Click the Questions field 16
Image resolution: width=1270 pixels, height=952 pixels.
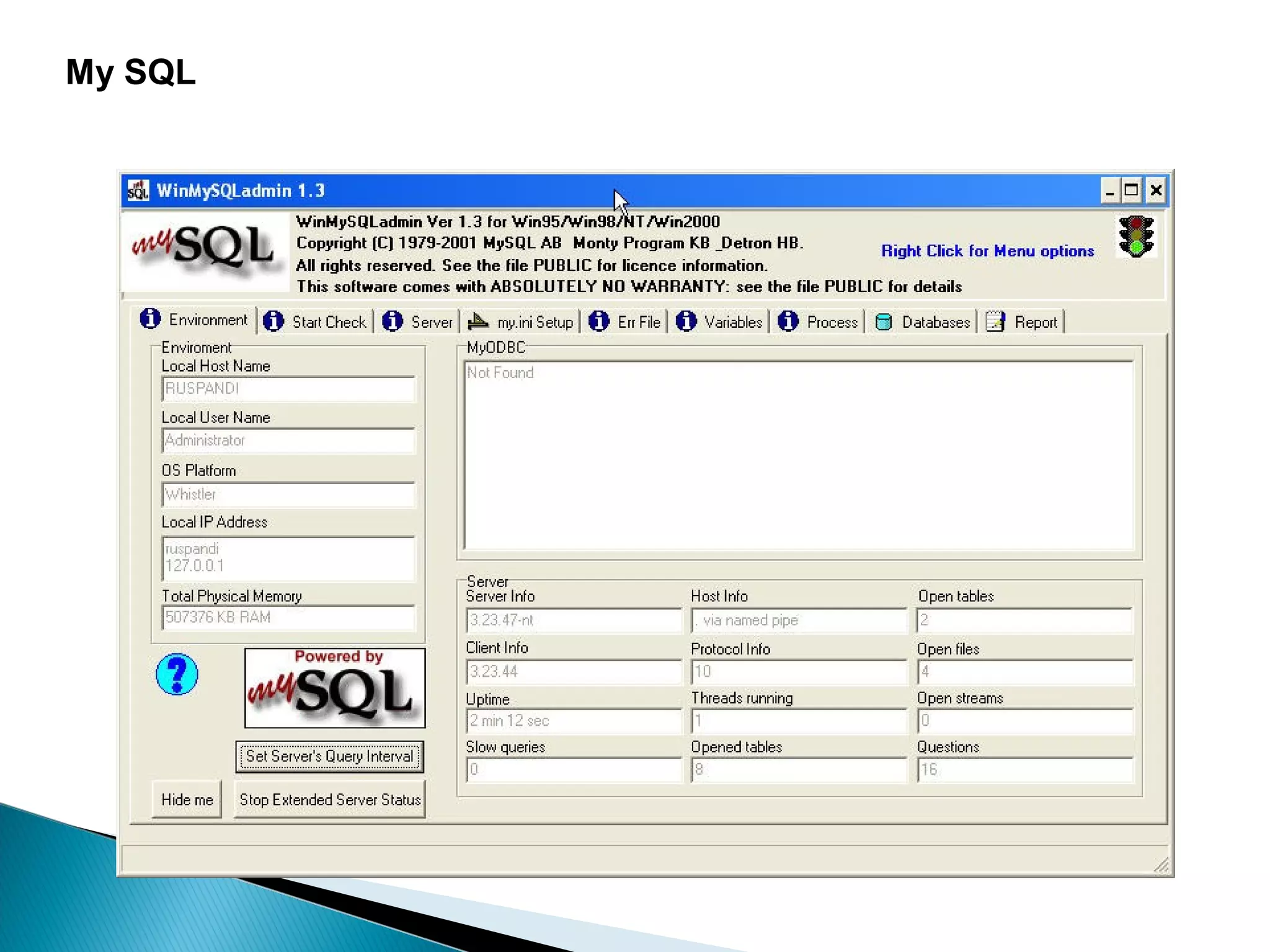pyautogui.click(x=1025, y=770)
